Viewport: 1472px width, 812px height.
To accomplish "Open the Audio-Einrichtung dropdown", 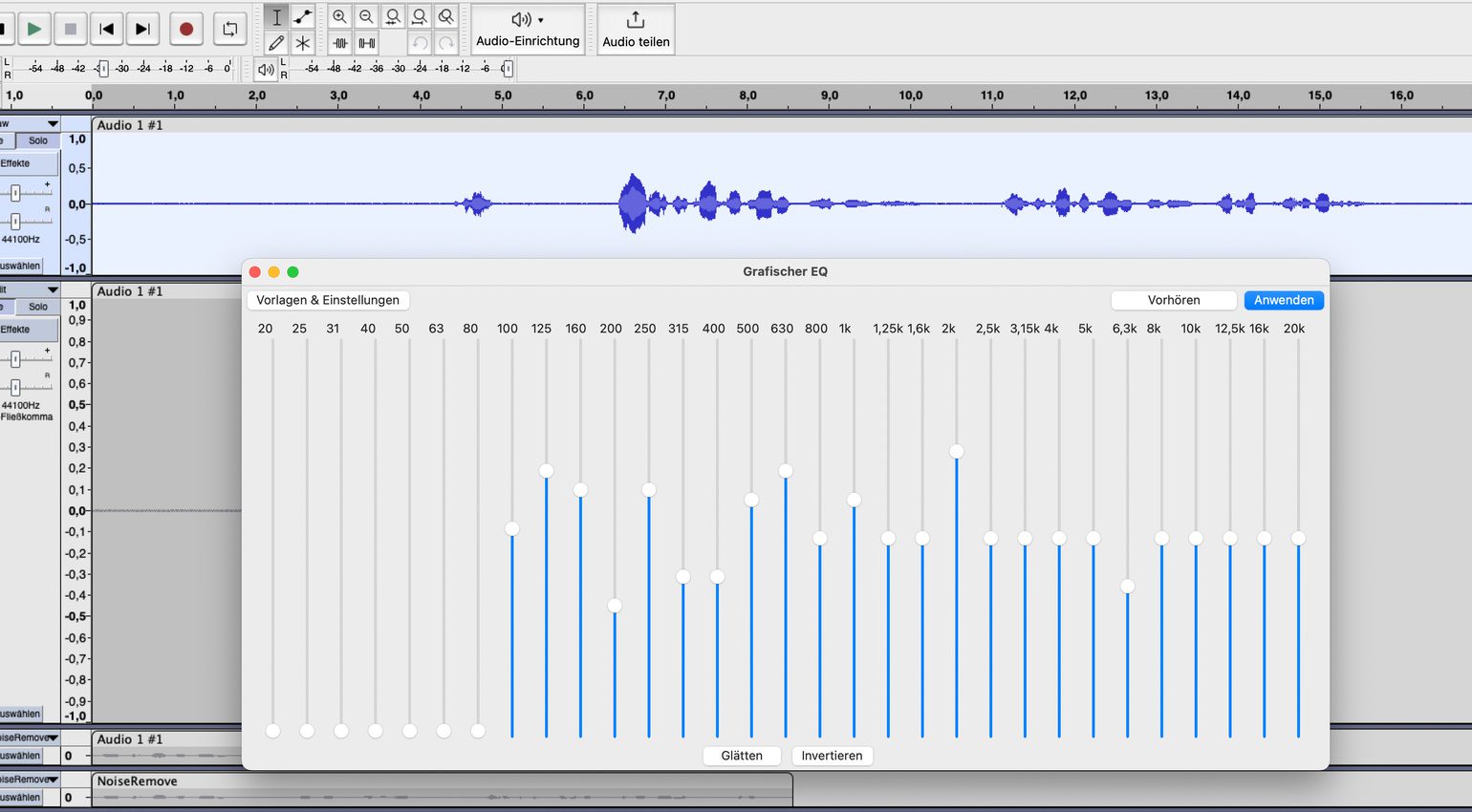I will [x=528, y=29].
